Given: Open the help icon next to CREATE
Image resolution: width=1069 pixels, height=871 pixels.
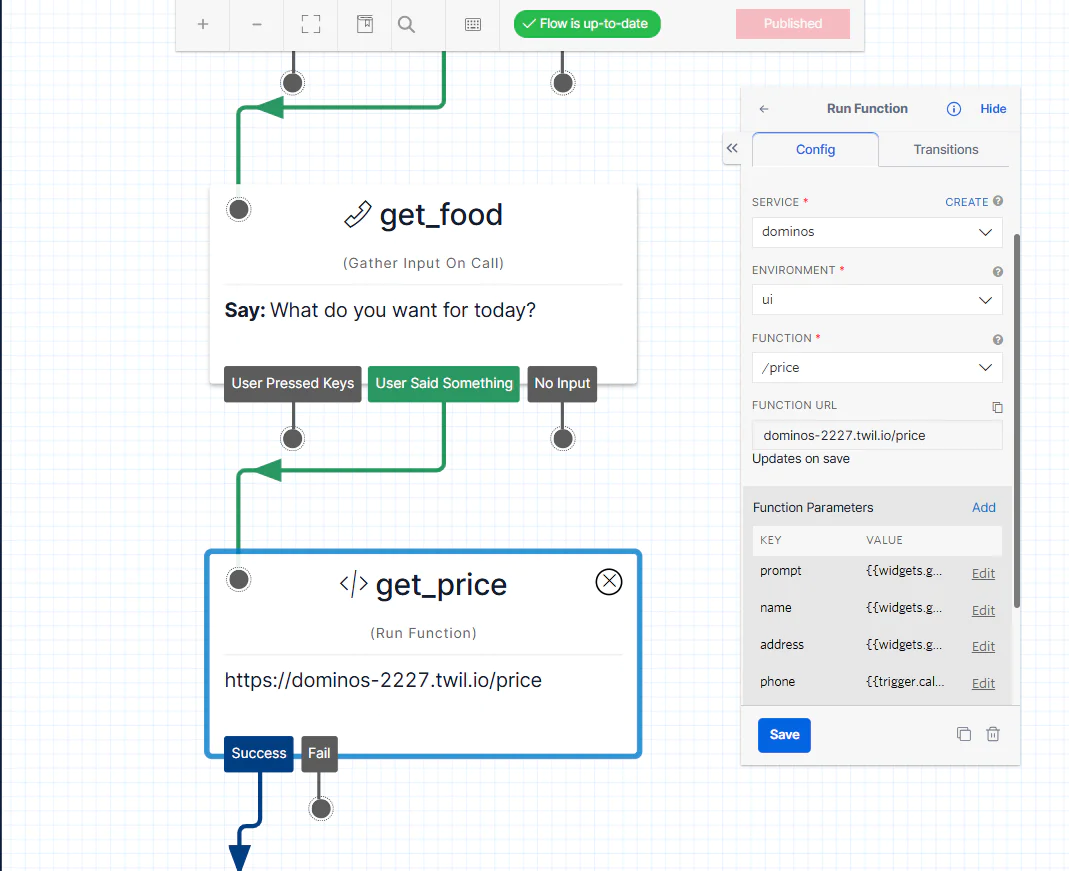Looking at the screenshot, I should pyautogui.click(x=998, y=201).
